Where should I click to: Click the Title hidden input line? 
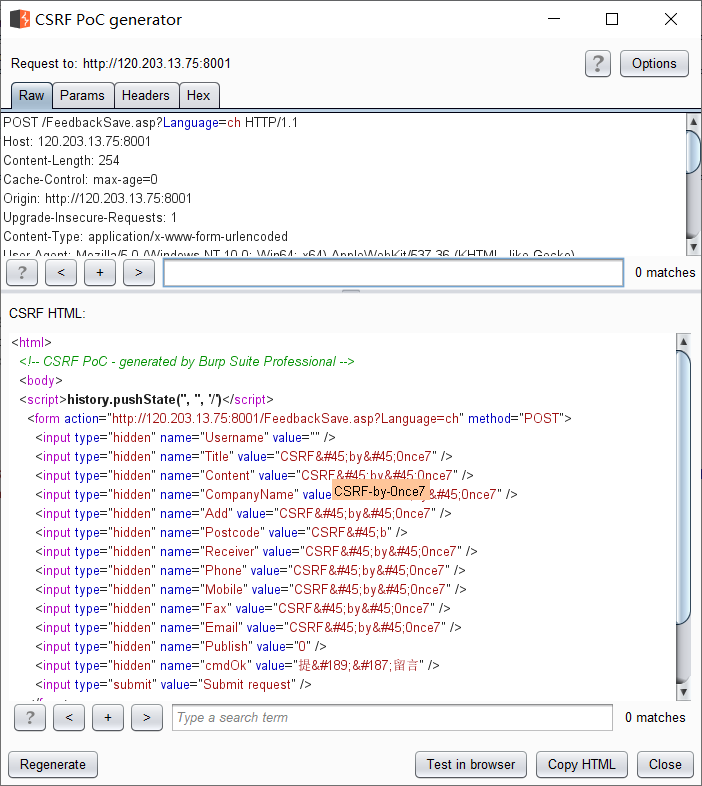click(244, 457)
